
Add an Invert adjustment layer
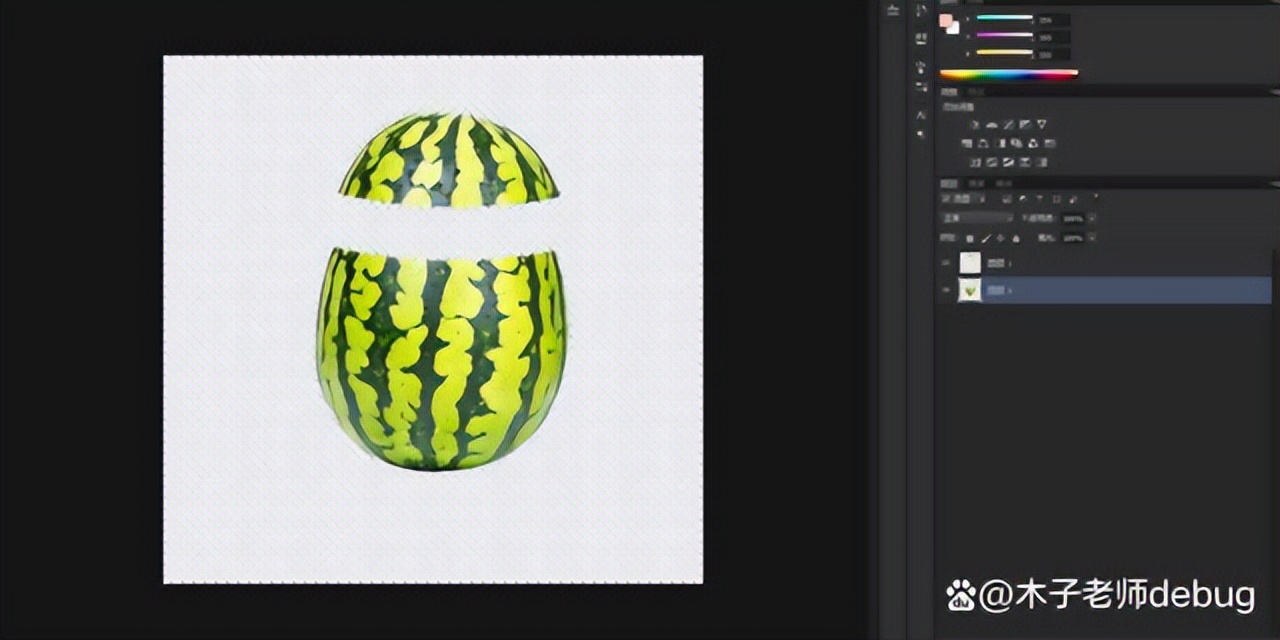976,162
